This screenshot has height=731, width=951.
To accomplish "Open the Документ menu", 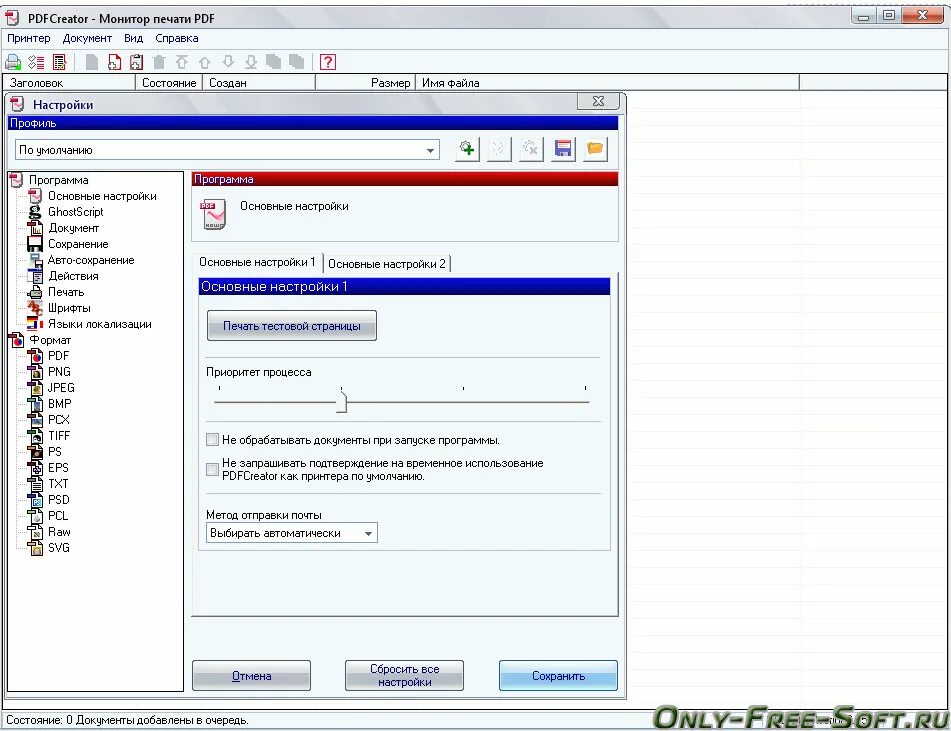I will pyautogui.click(x=87, y=38).
